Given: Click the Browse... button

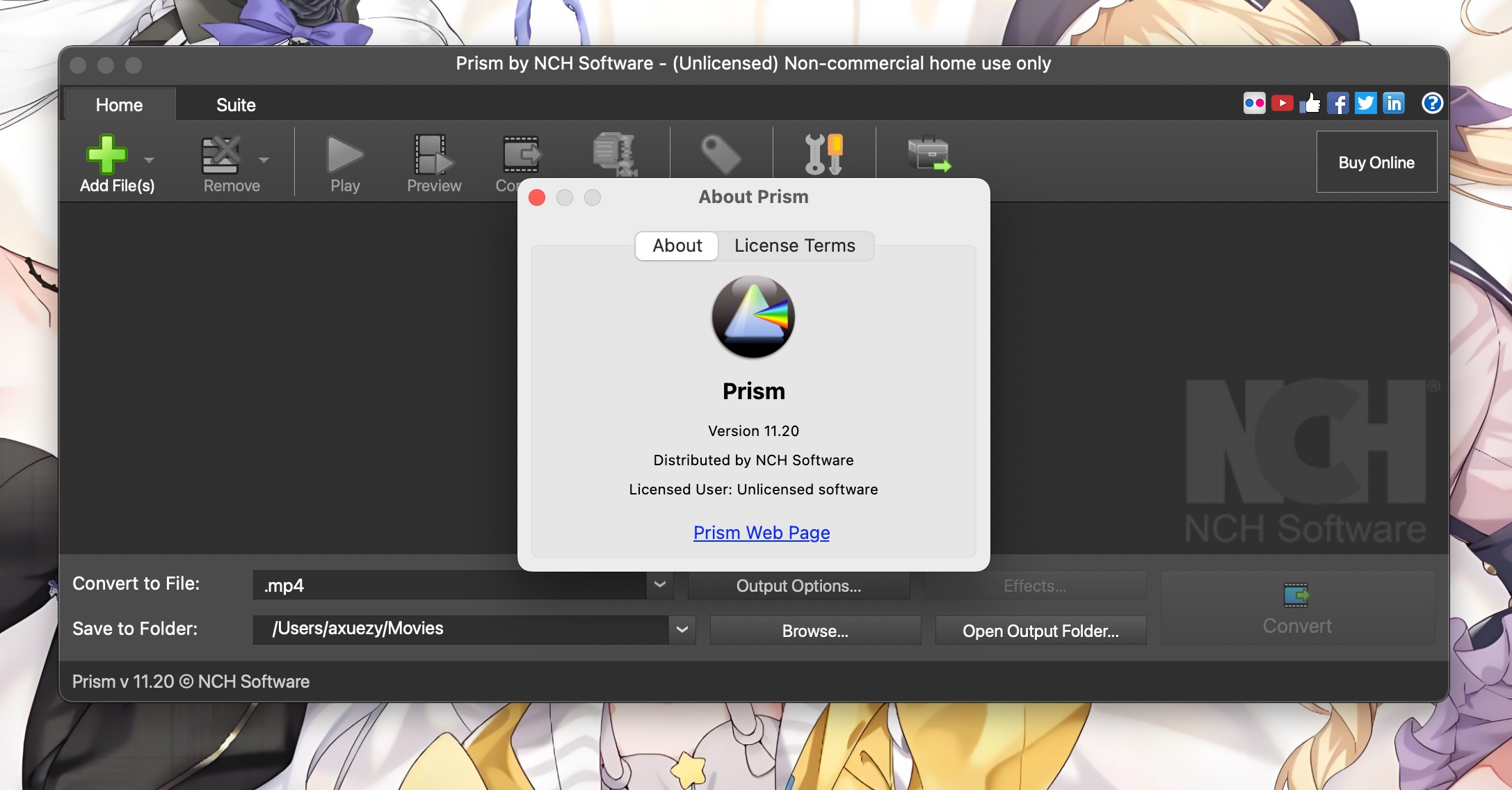Looking at the screenshot, I should tap(815, 631).
